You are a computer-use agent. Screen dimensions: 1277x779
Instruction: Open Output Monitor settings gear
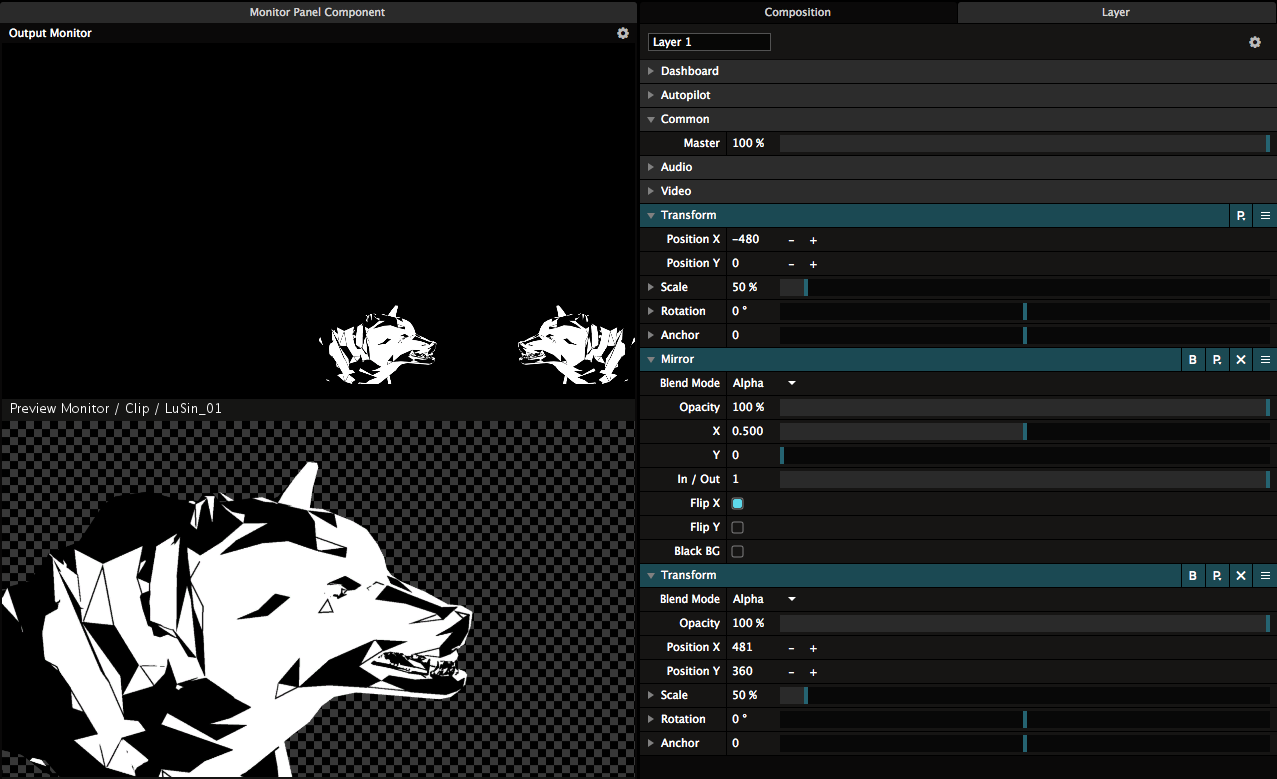623,33
